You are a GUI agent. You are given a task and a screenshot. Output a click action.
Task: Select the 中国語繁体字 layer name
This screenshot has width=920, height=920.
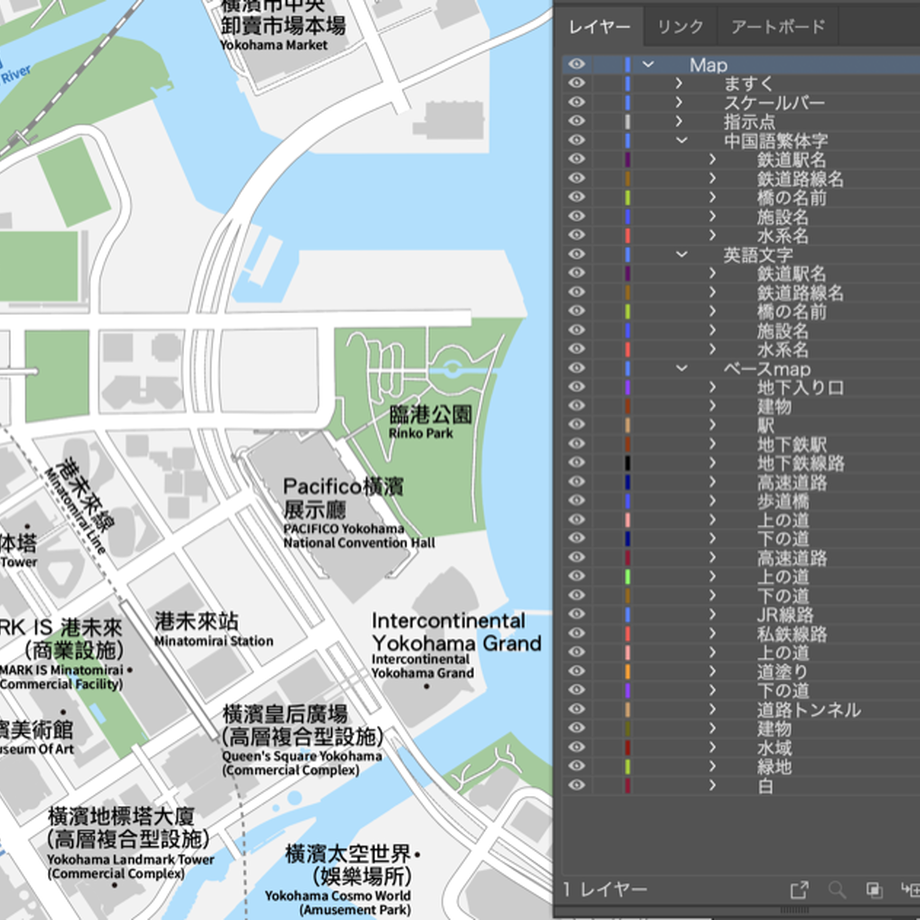tap(776, 140)
